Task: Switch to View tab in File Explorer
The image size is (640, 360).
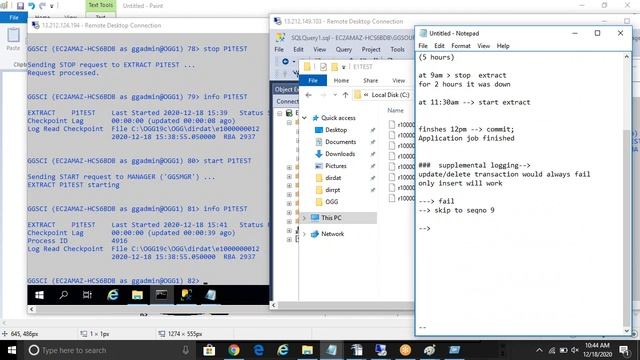Action: (399, 80)
